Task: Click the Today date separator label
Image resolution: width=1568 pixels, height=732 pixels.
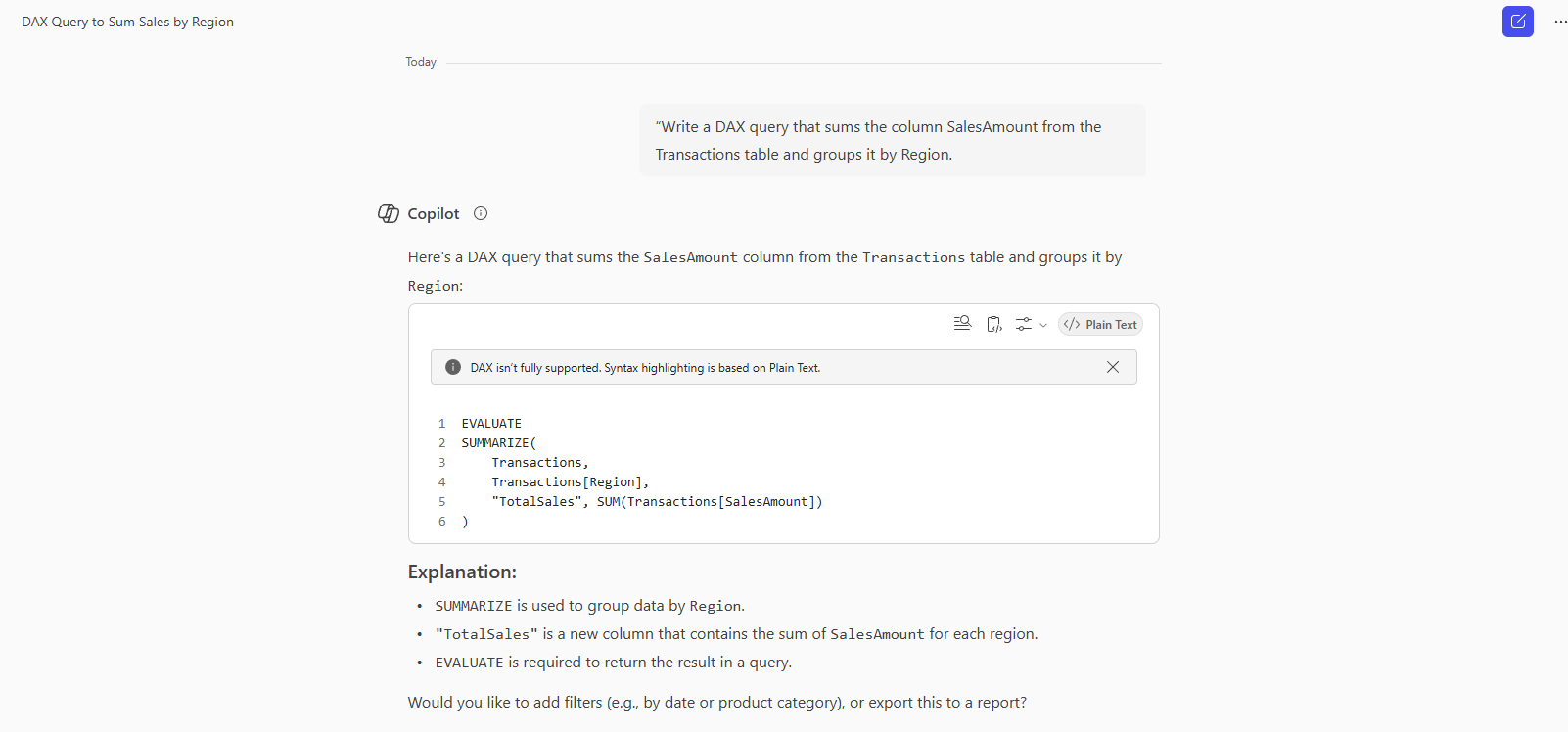Action: (x=421, y=62)
